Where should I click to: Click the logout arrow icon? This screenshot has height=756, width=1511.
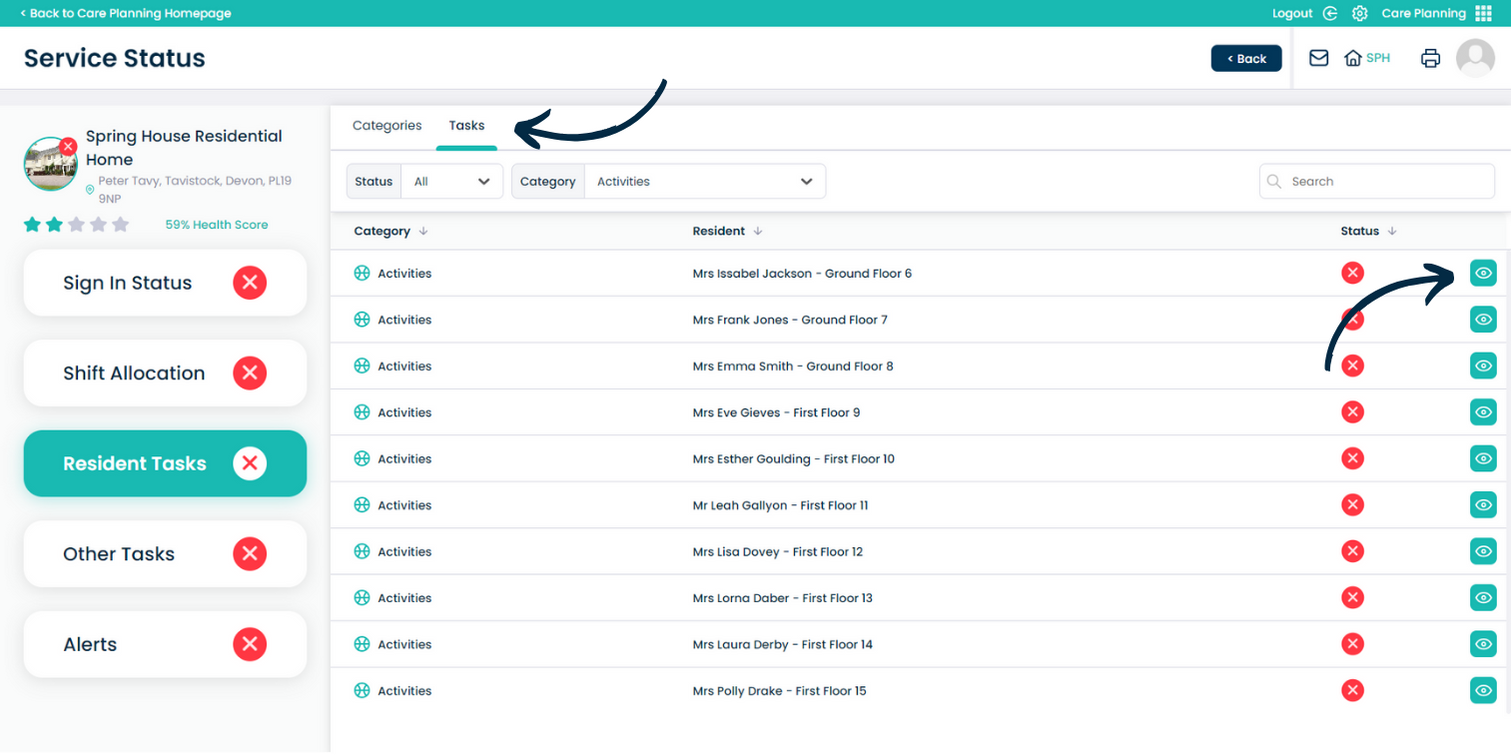click(1330, 13)
